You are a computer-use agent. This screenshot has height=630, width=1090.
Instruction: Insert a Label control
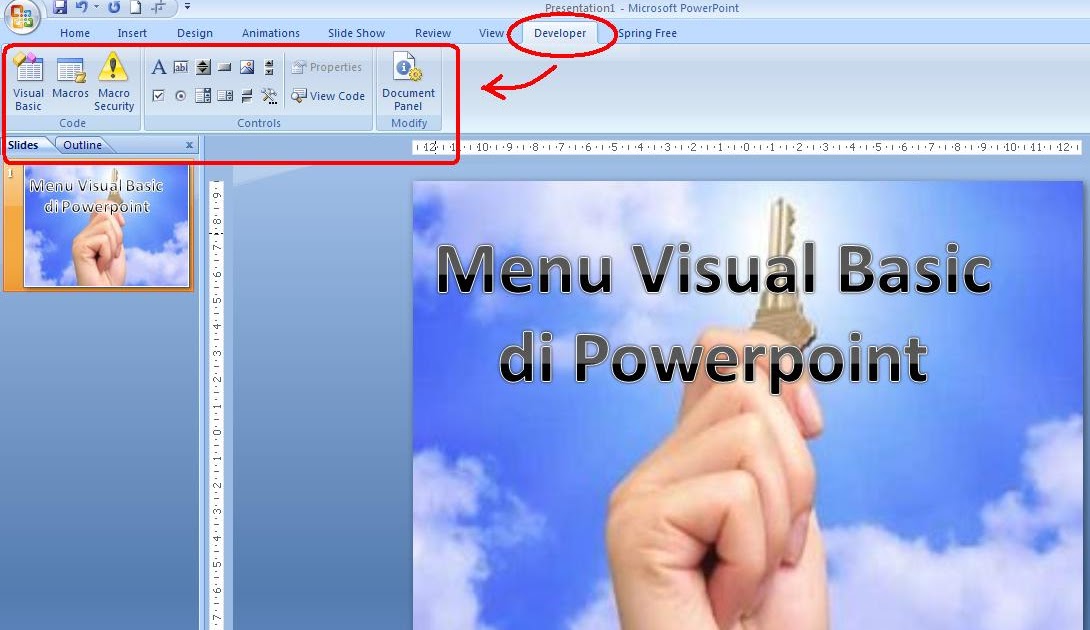(159, 67)
